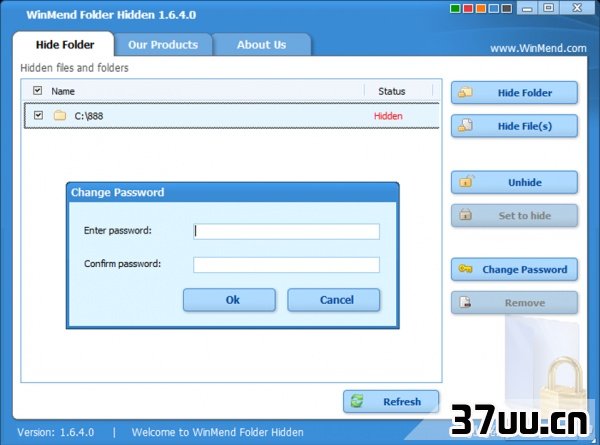Close the WinMend Folder Hidden window

(x=577, y=8)
